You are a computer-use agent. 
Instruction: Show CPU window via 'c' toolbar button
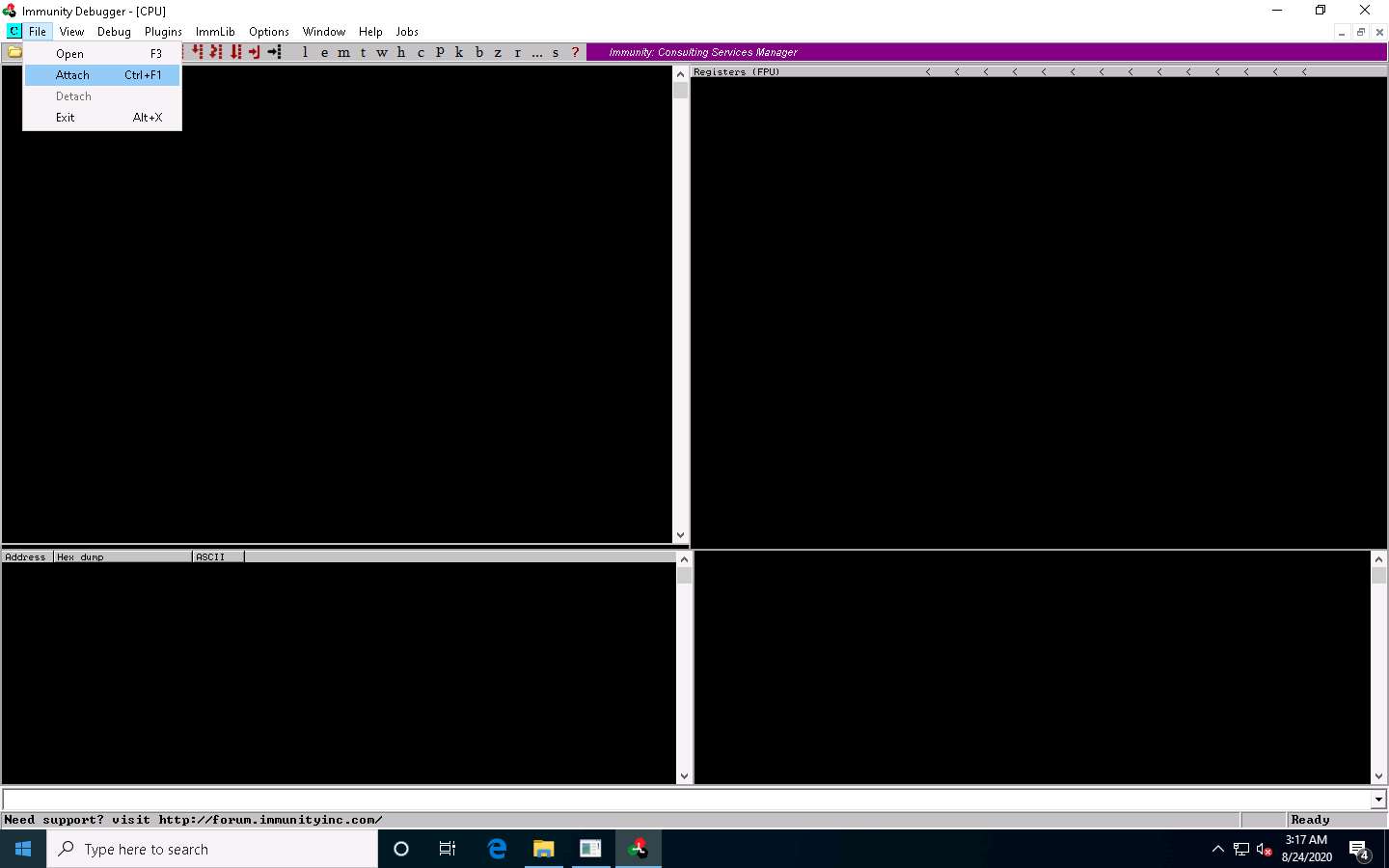pyautogui.click(x=421, y=52)
